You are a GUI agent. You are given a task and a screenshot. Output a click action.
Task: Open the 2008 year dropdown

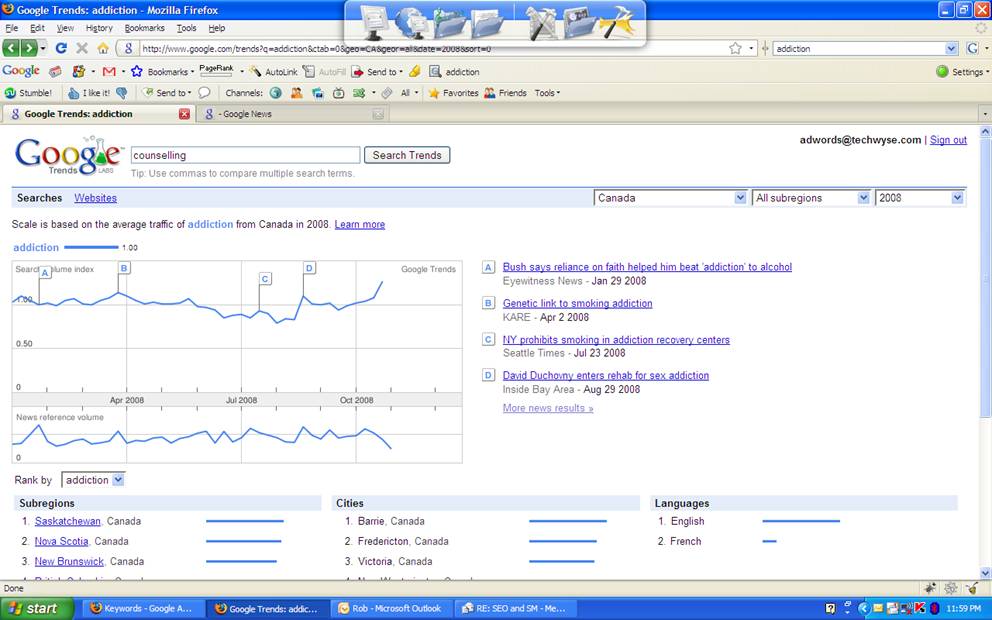coord(919,197)
